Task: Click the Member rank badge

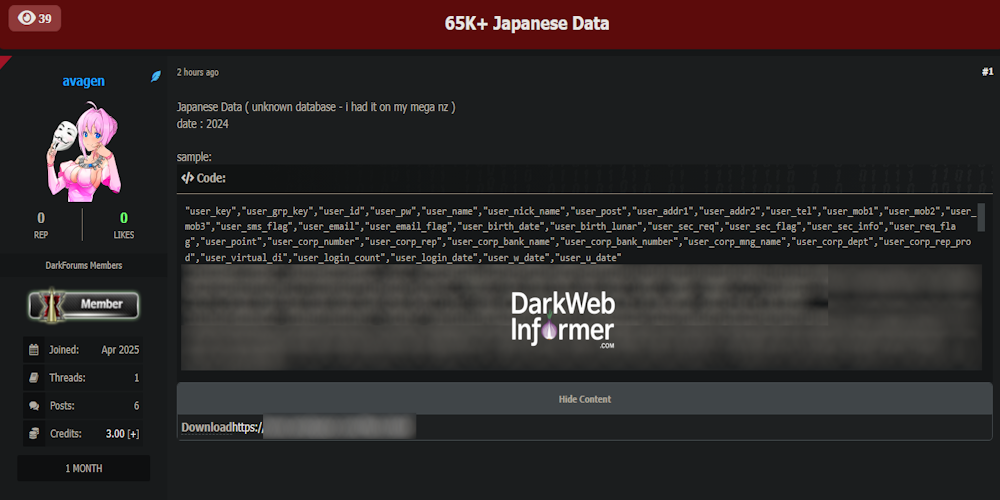Action: [84, 304]
